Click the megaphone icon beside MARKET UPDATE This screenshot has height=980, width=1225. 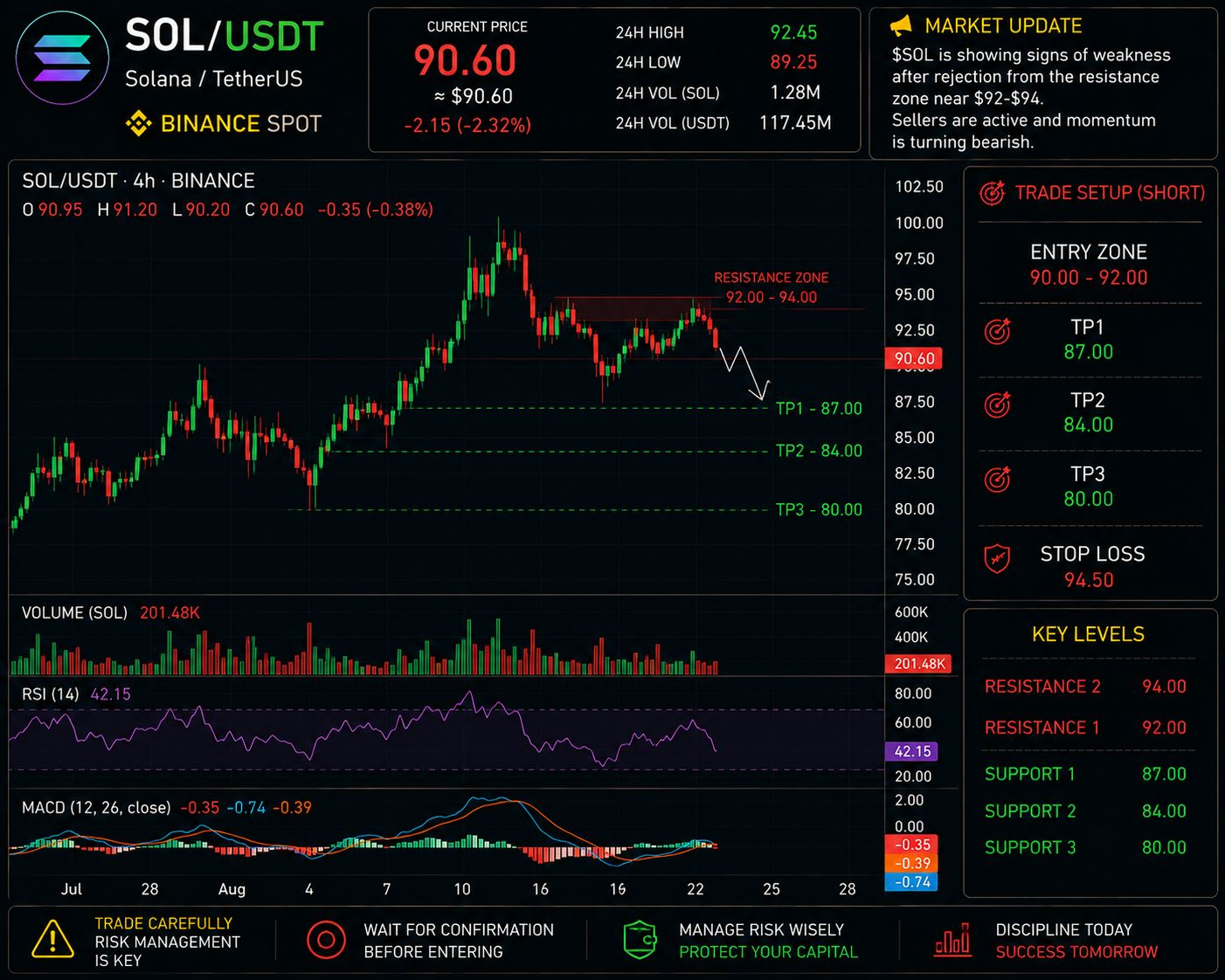click(901, 26)
